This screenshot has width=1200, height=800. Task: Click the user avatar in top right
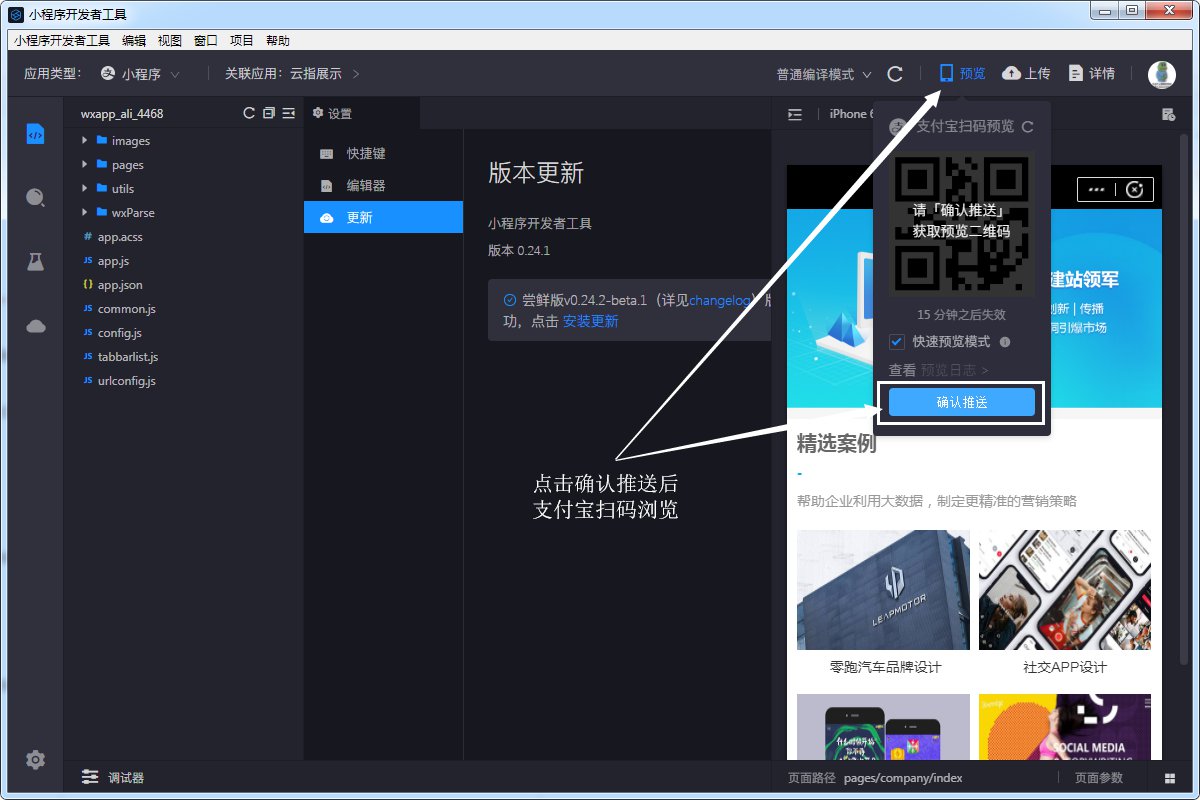coord(1161,74)
